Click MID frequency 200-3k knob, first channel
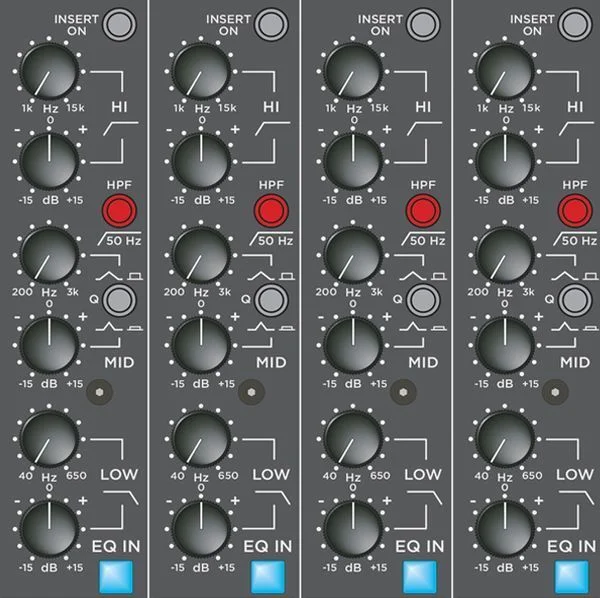 point(49,255)
